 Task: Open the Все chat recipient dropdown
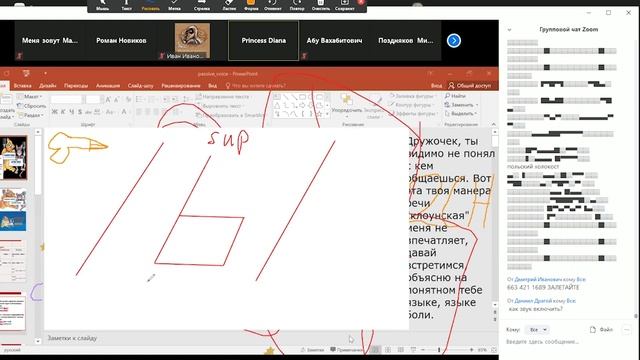tap(538, 329)
